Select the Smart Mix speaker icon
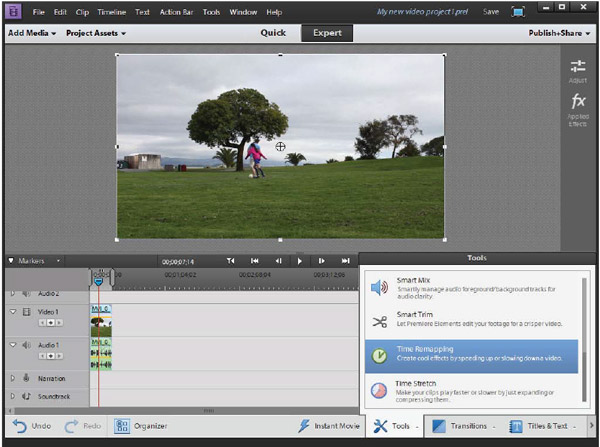 pos(379,287)
